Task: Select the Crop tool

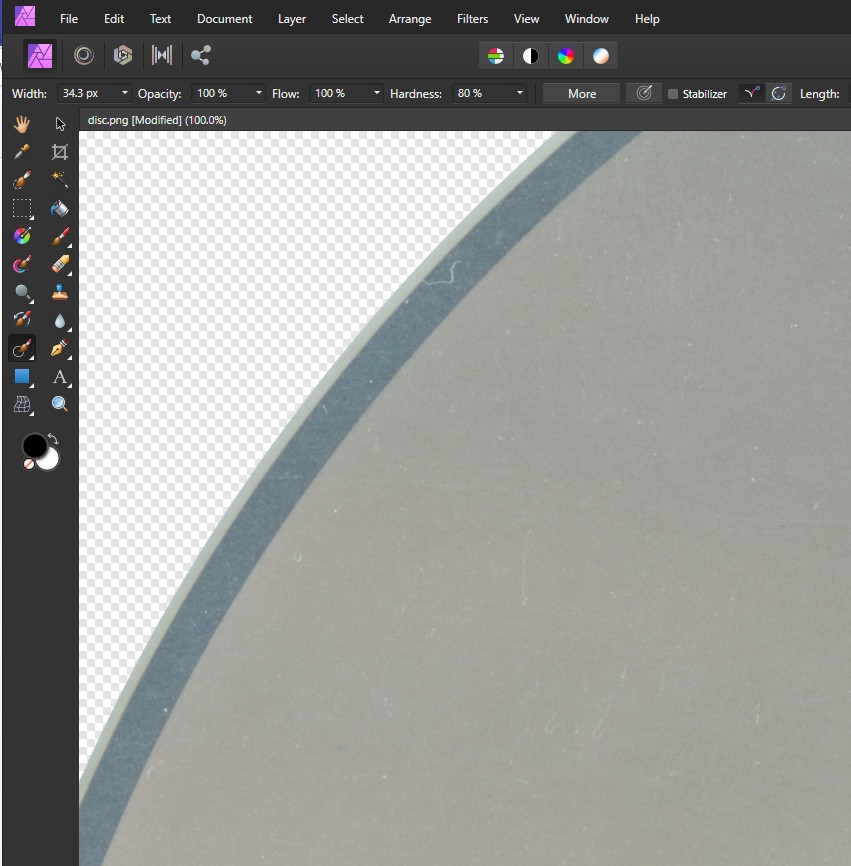Action: 60,152
